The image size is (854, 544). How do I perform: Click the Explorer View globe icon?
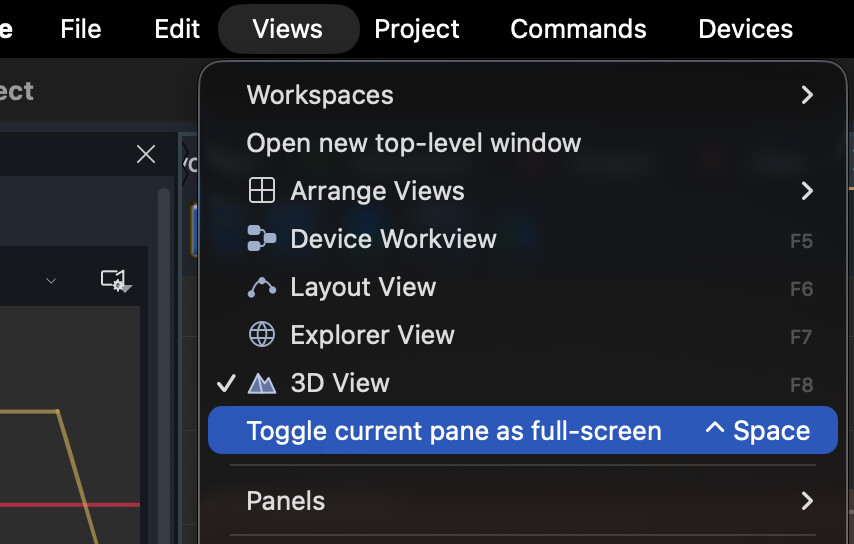point(261,334)
